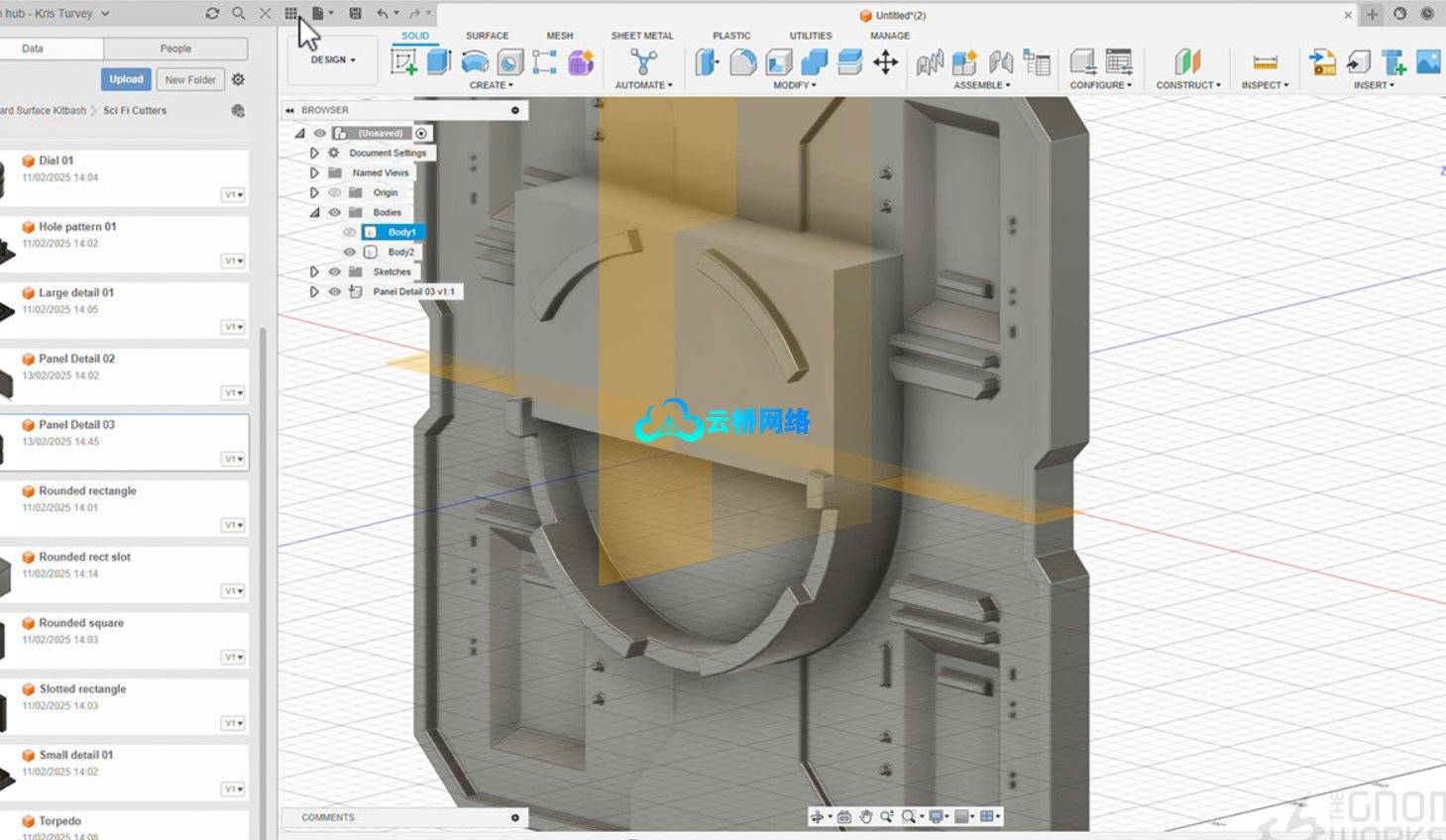Open the Automate tool icon
The image size is (1446, 840).
pyautogui.click(x=643, y=62)
